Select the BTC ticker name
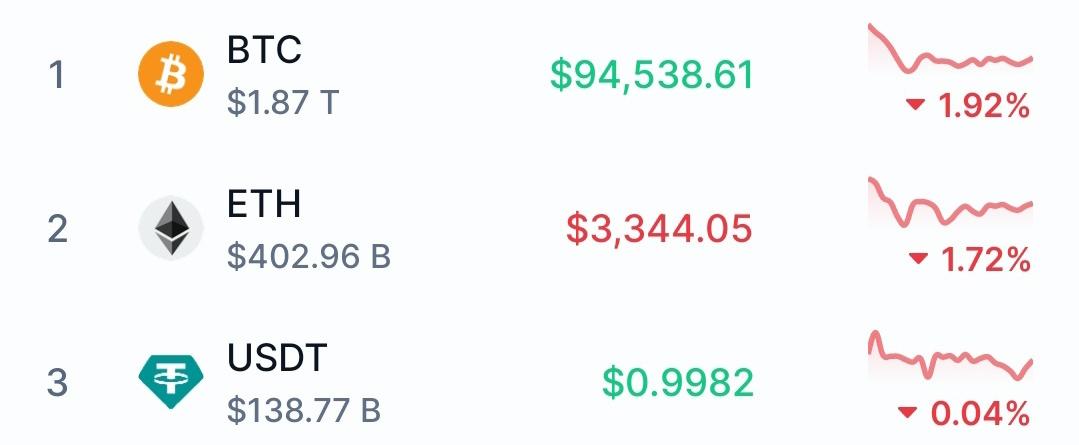 point(264,50)
